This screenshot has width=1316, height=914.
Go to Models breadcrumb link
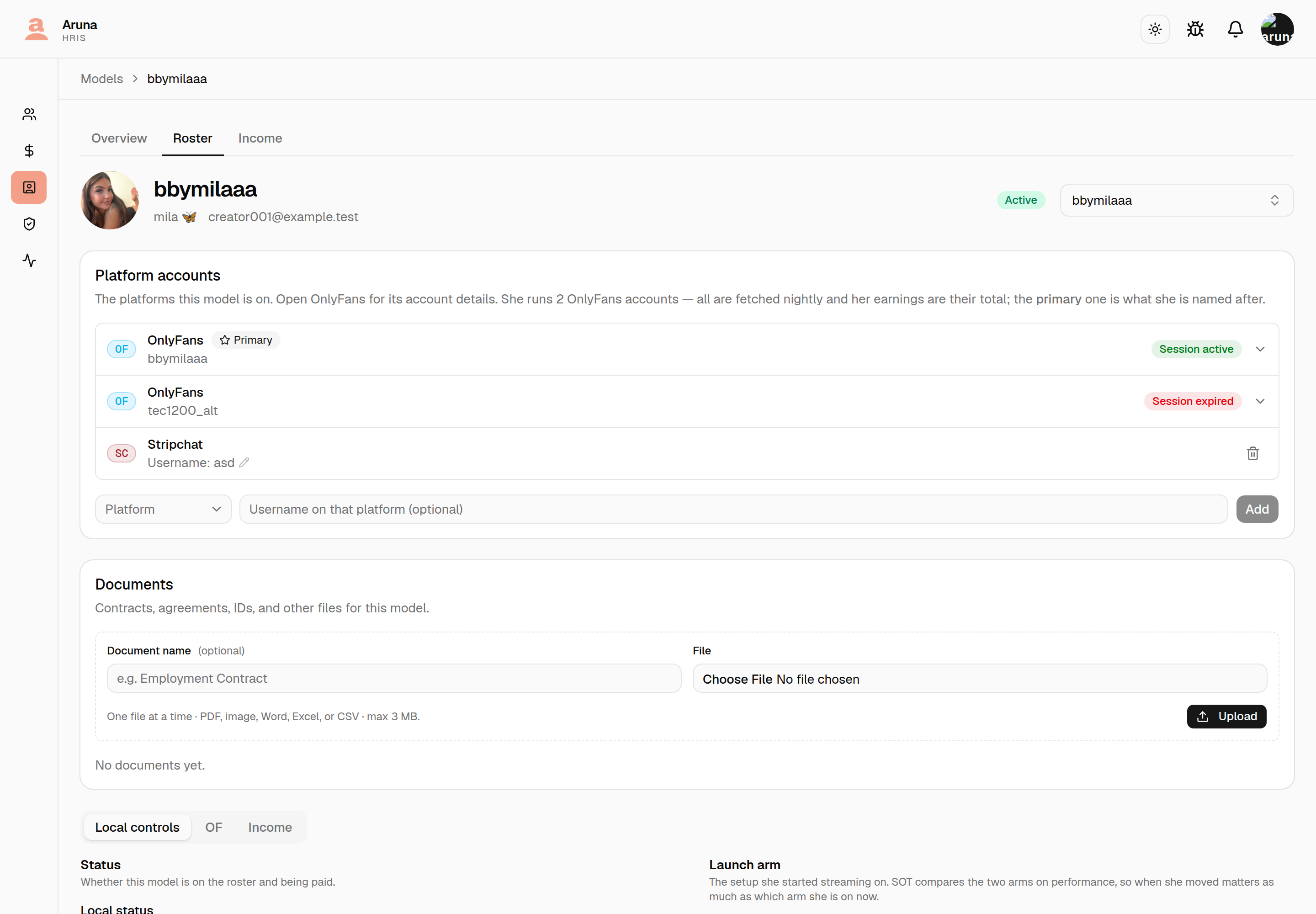(x=102, y=79)
